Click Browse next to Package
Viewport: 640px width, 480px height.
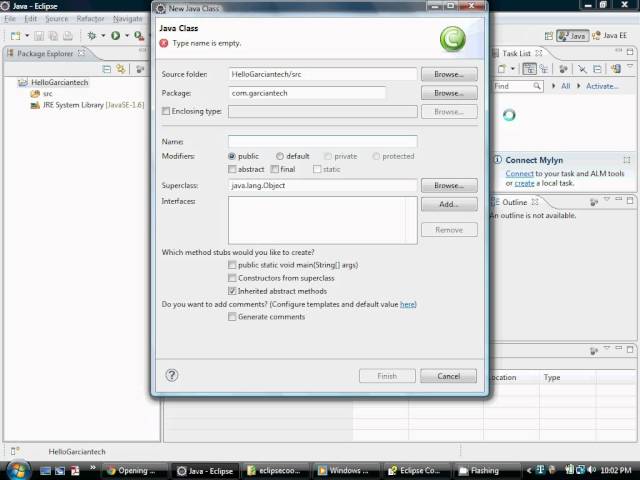[x=449, y=93]
